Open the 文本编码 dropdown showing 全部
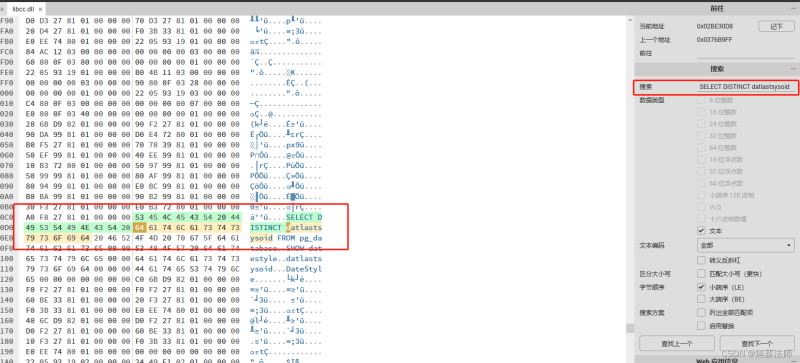The width and height of the screenshot is (800, 363). 745,245
